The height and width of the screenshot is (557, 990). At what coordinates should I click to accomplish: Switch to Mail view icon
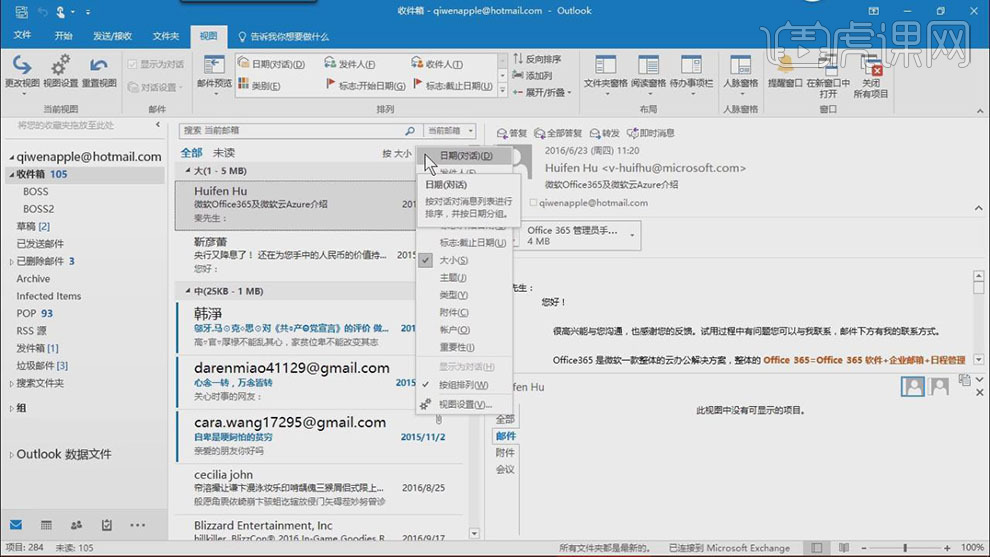coord(16,525)
